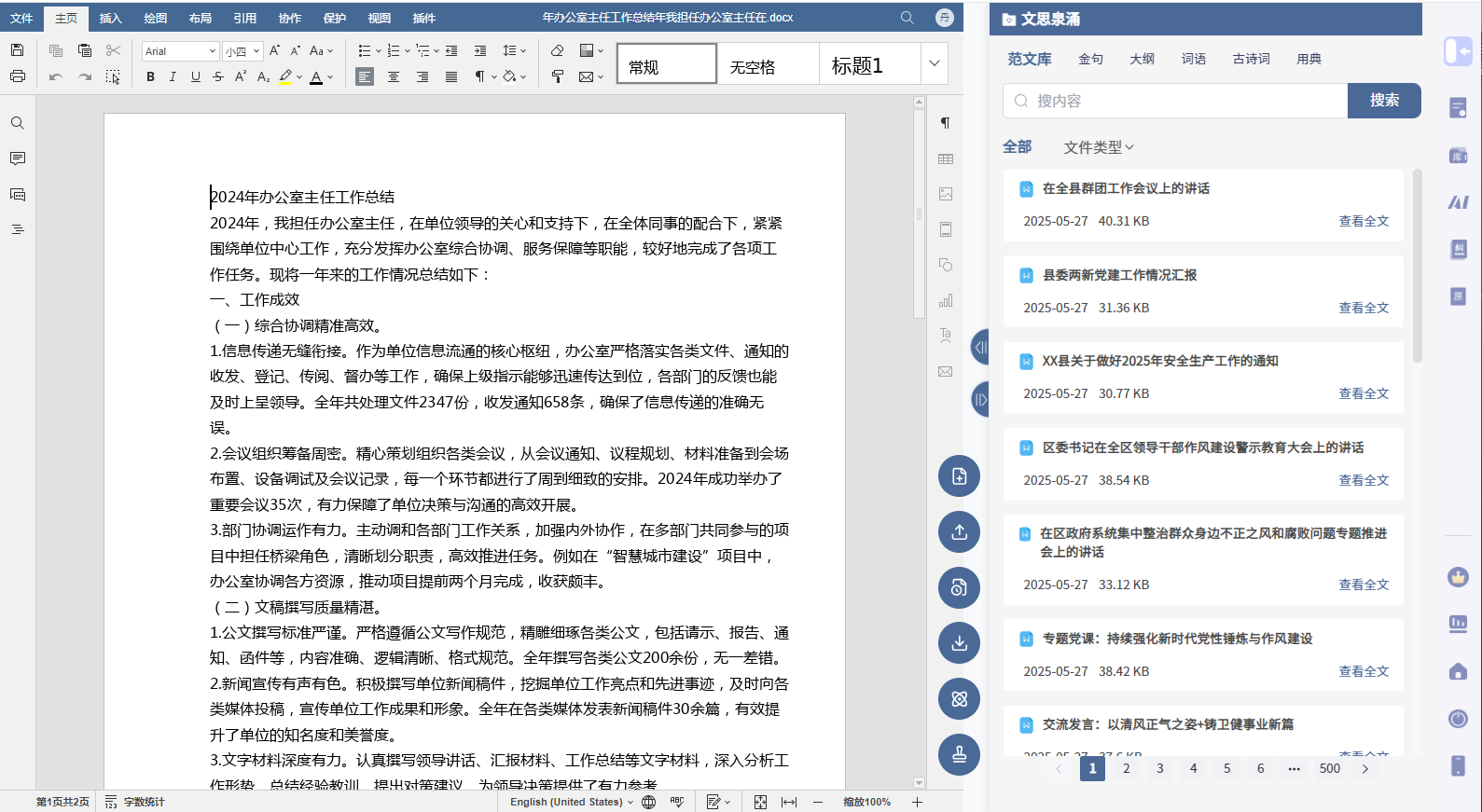
Task: Click the 字数统计 word count in status bar
Action: pyautogui.click(x=135, y=802)
